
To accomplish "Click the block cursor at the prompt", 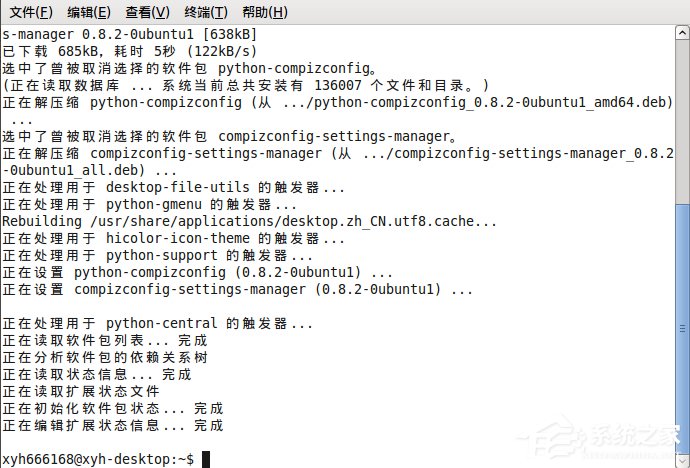I will pos(205,459).
